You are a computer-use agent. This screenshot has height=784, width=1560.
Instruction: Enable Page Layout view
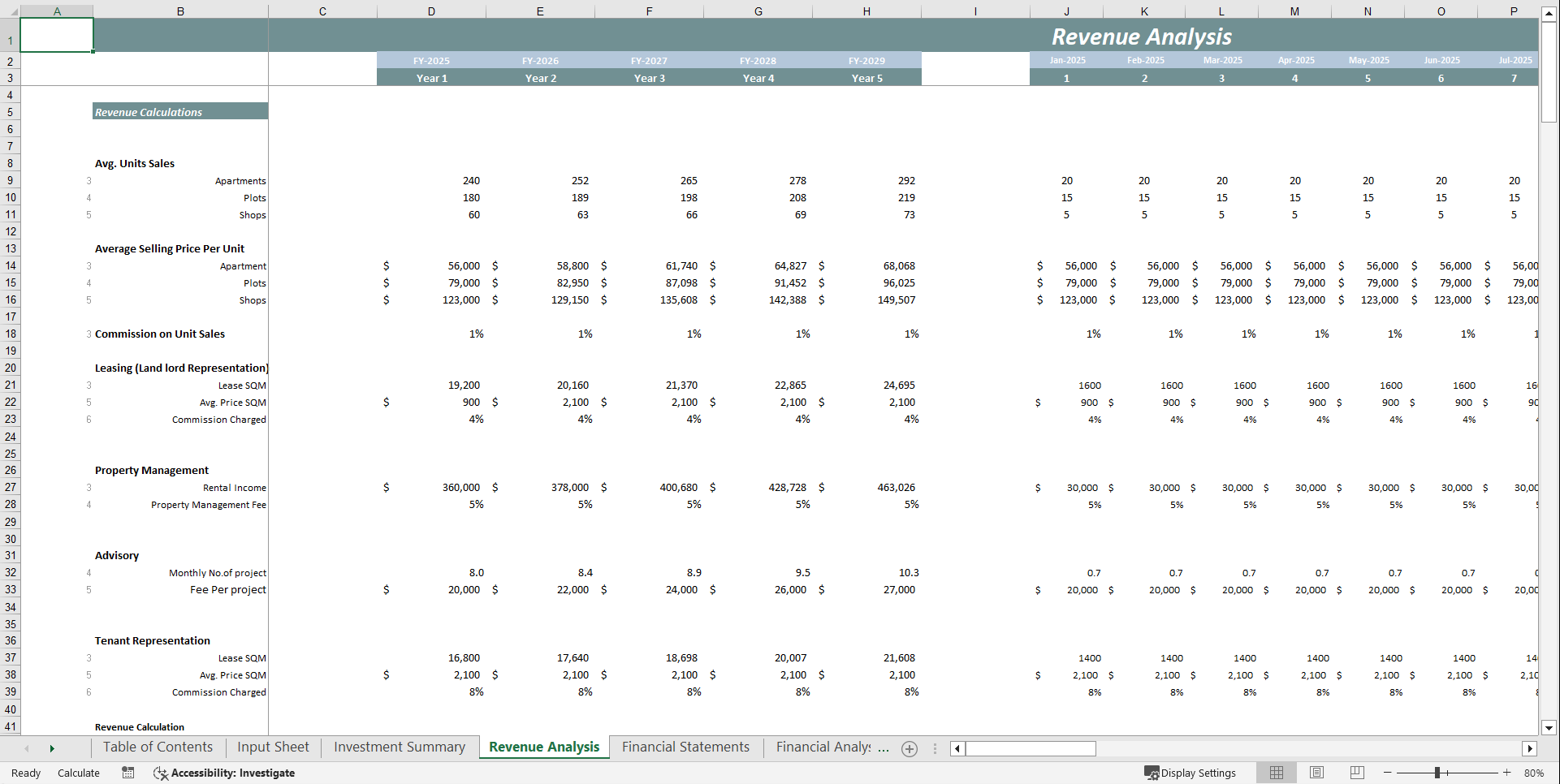(x=1316, y=773)
